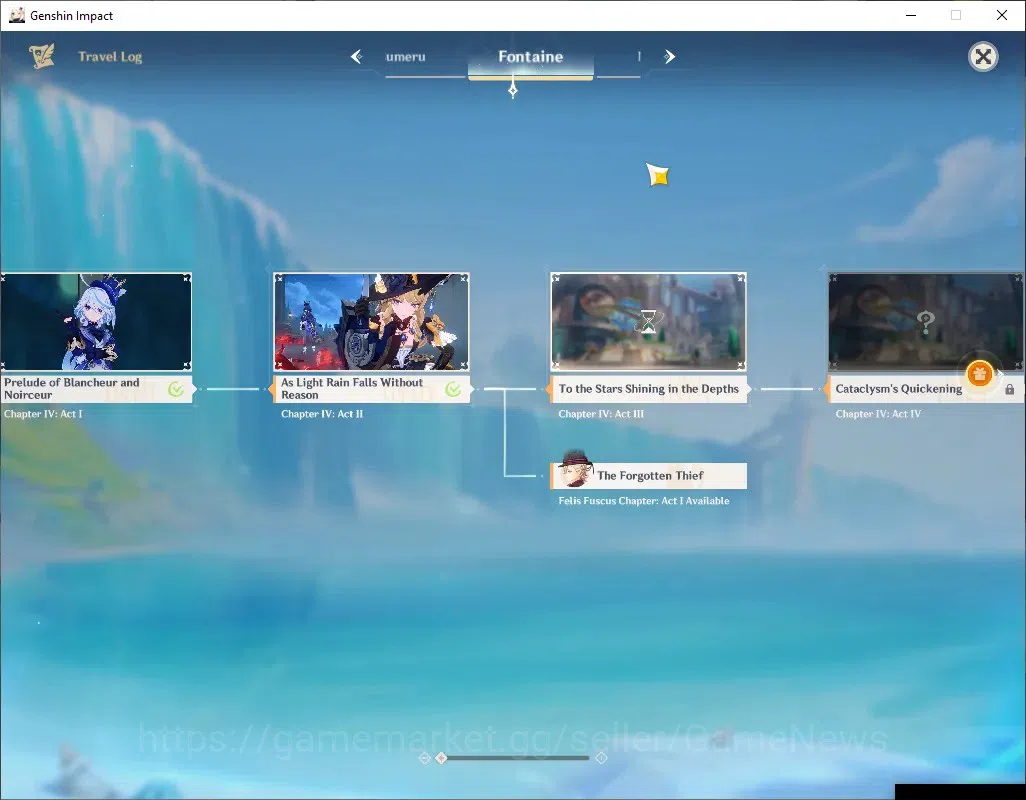Click the left end diamond of timeline scrollbar
Image resolution: width=1026 pixels, height=800 pixels.
(425, 757)
